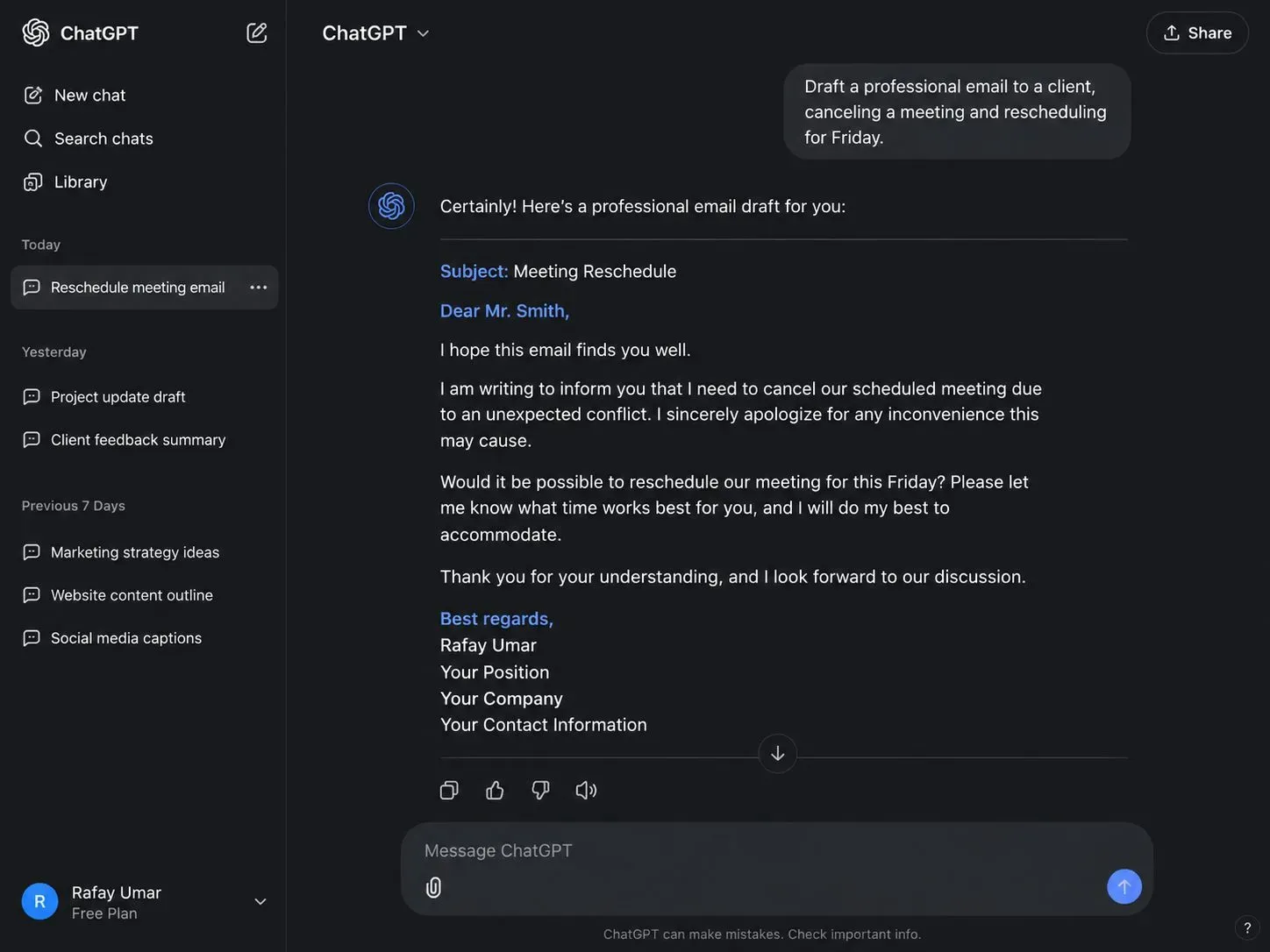The height and width of the screenshot is (952, 1270).
Task: Copy the response with copy icon
Action: pos(449,791)
